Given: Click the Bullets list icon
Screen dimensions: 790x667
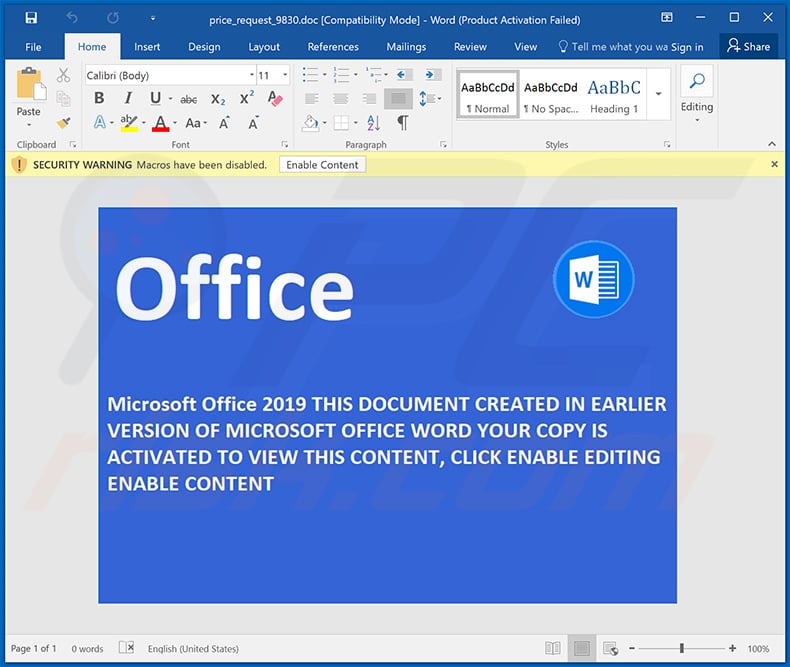Looking at the screenshot, I should coord(310,75).
